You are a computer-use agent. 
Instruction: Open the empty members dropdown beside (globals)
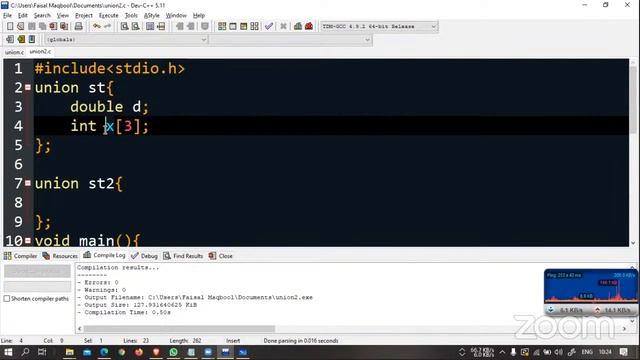click(291, 40)
